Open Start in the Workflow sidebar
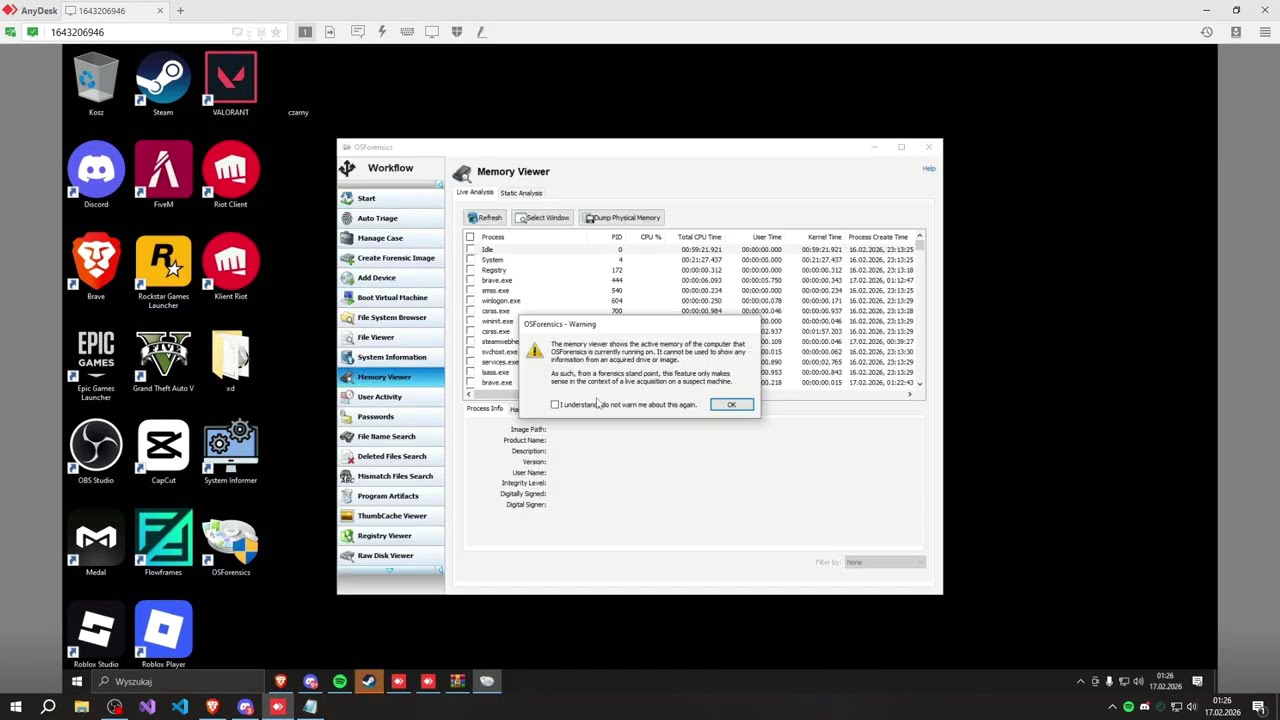The image size is (1280, 720). click(391, 198)
